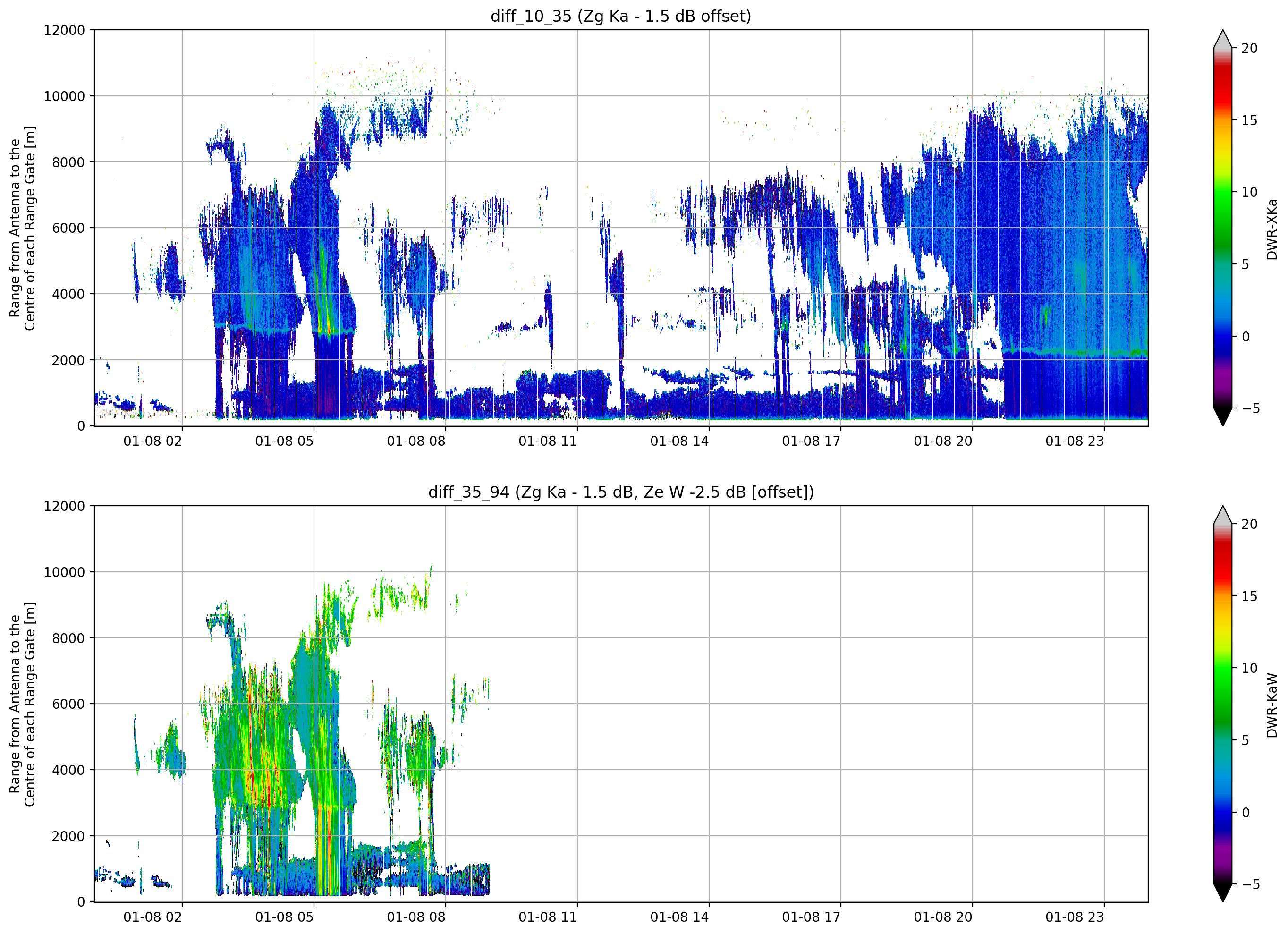
Task: Click the 10 tick on bottom colorbar
Action: (1249, 668)
